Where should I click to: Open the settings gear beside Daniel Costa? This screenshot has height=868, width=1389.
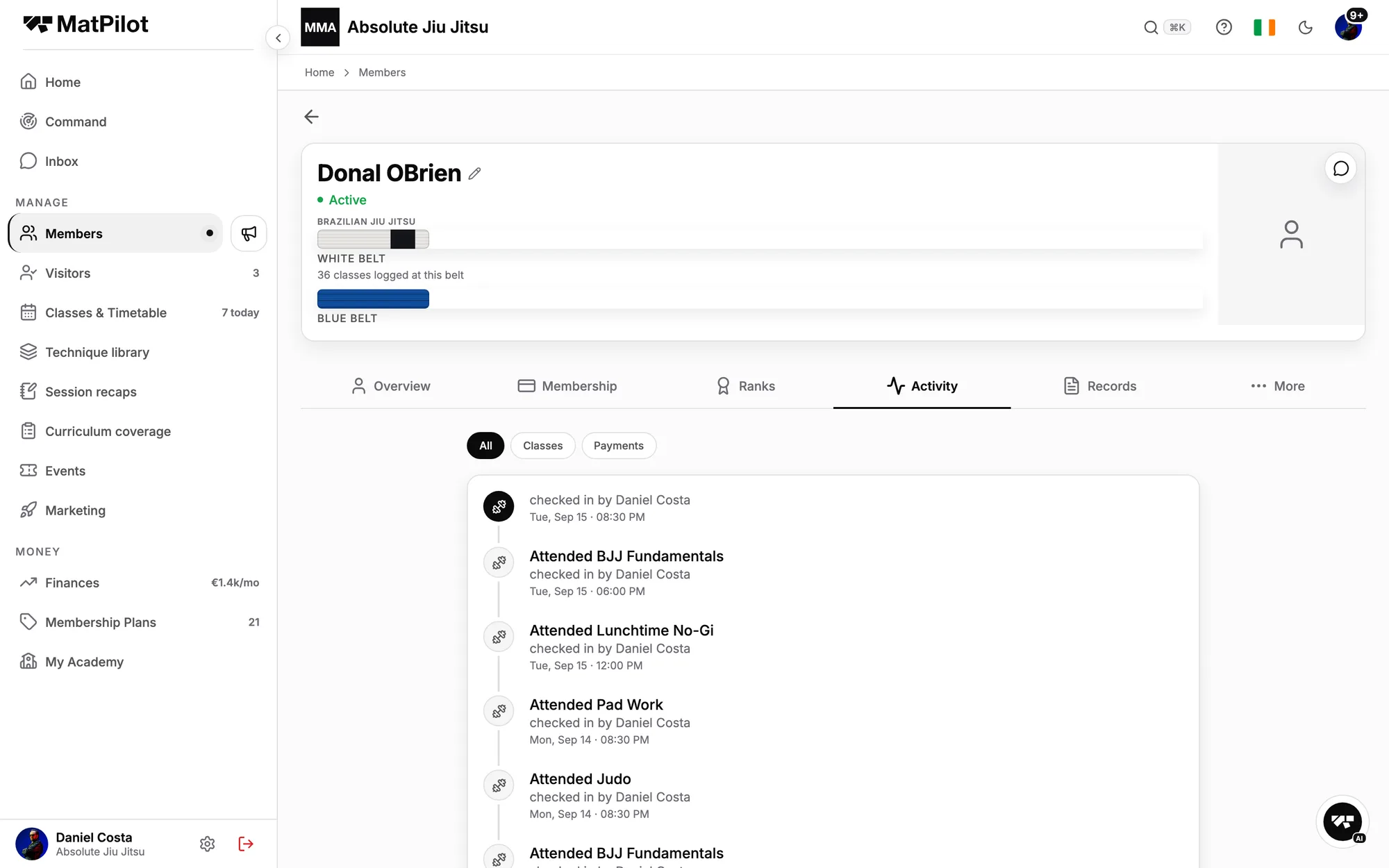pos(207,844)
